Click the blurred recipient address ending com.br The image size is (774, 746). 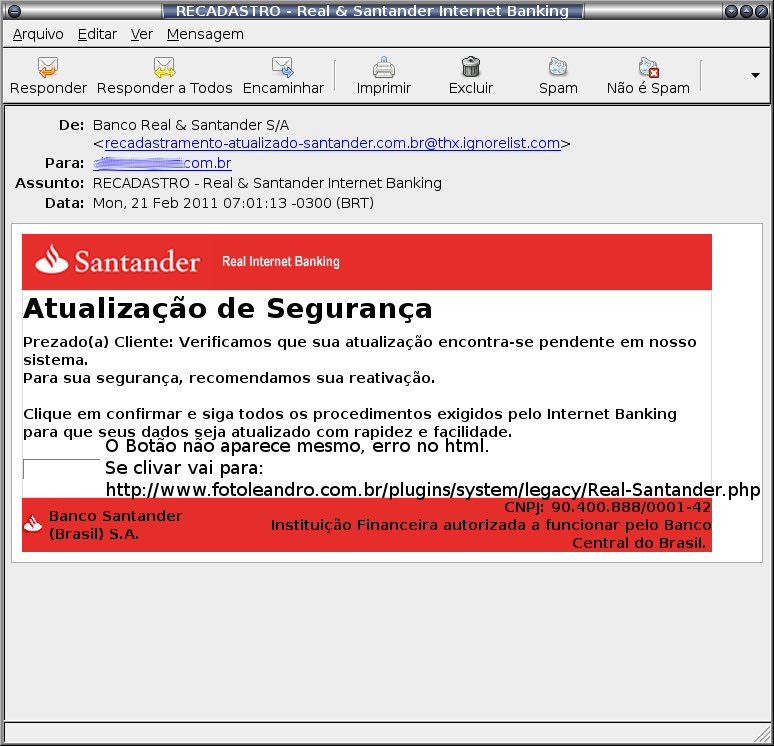(162, 163)
